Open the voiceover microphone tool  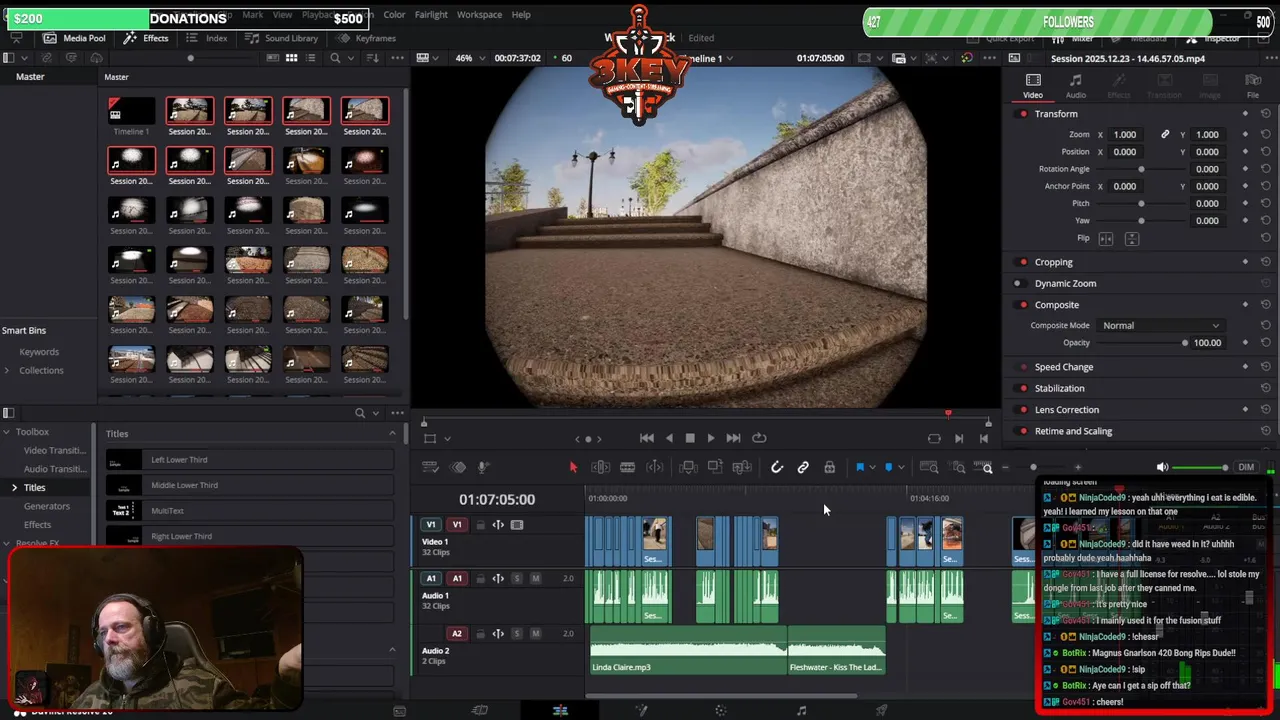[482, 467]
